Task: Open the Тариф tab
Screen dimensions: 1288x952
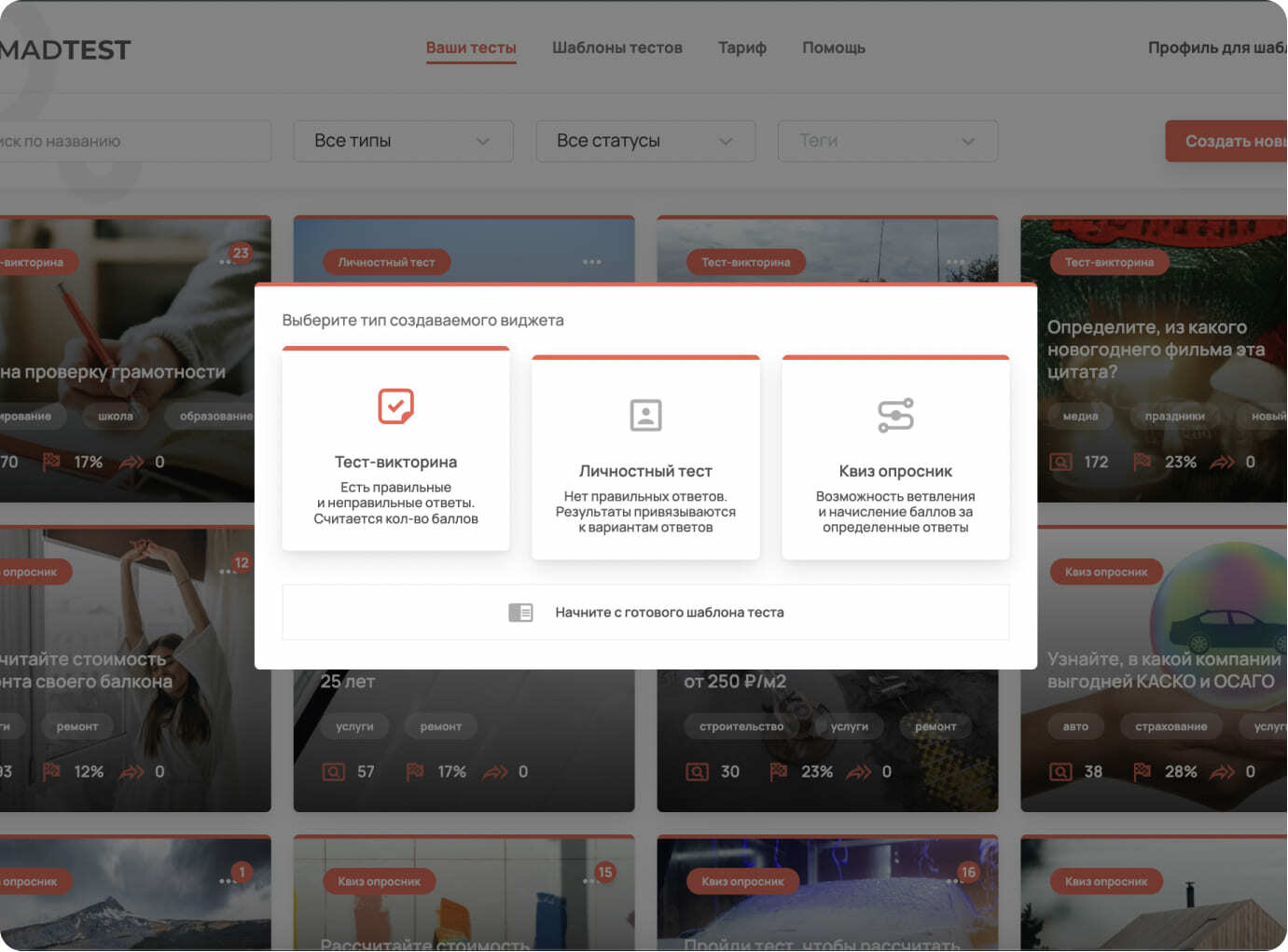Action: pyautogui.click(x=742, y=48)
